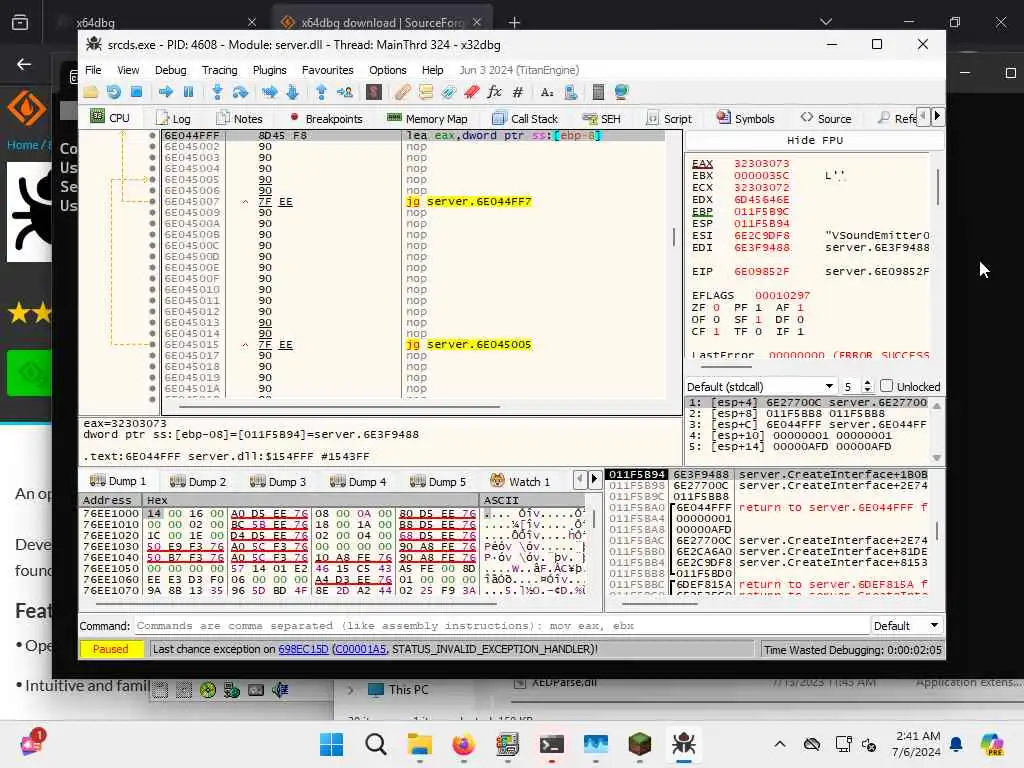This screenshot has width=1024, height=768.
Task: Switch to the Dump 2 tab
Action: click(x=198, y=481)
